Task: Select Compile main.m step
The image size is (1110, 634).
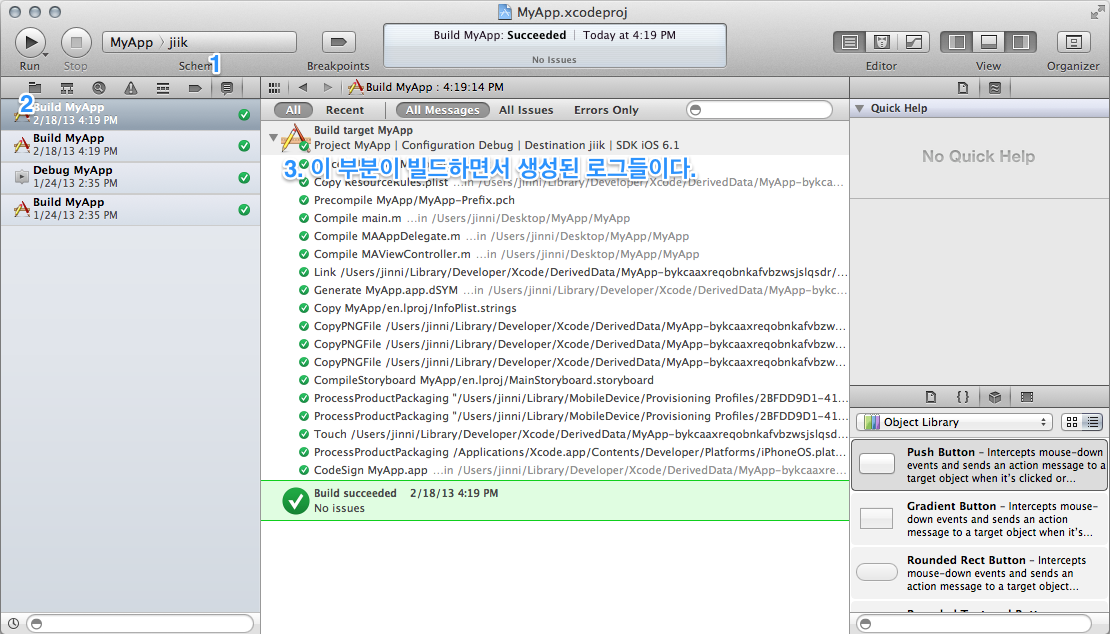Action: (x=555, y=219)
